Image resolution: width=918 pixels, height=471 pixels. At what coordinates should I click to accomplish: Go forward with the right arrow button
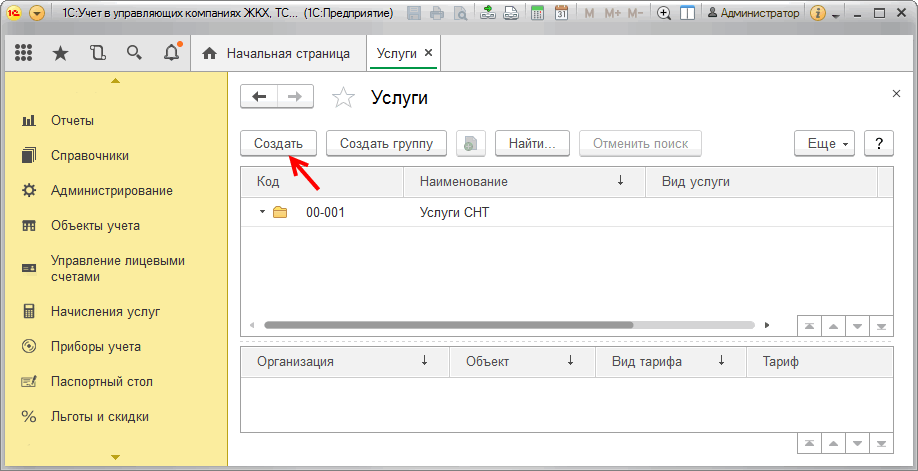coord(295,97)
